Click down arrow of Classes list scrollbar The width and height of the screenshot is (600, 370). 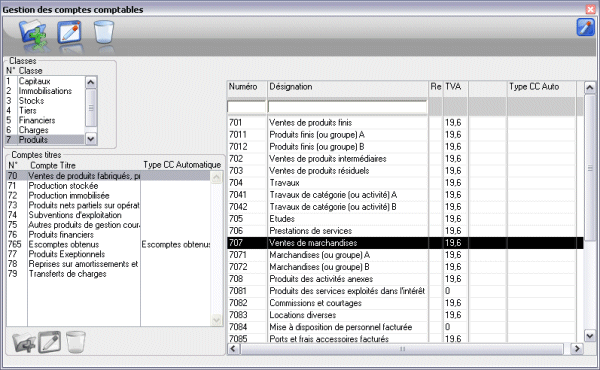pos(91,139)
